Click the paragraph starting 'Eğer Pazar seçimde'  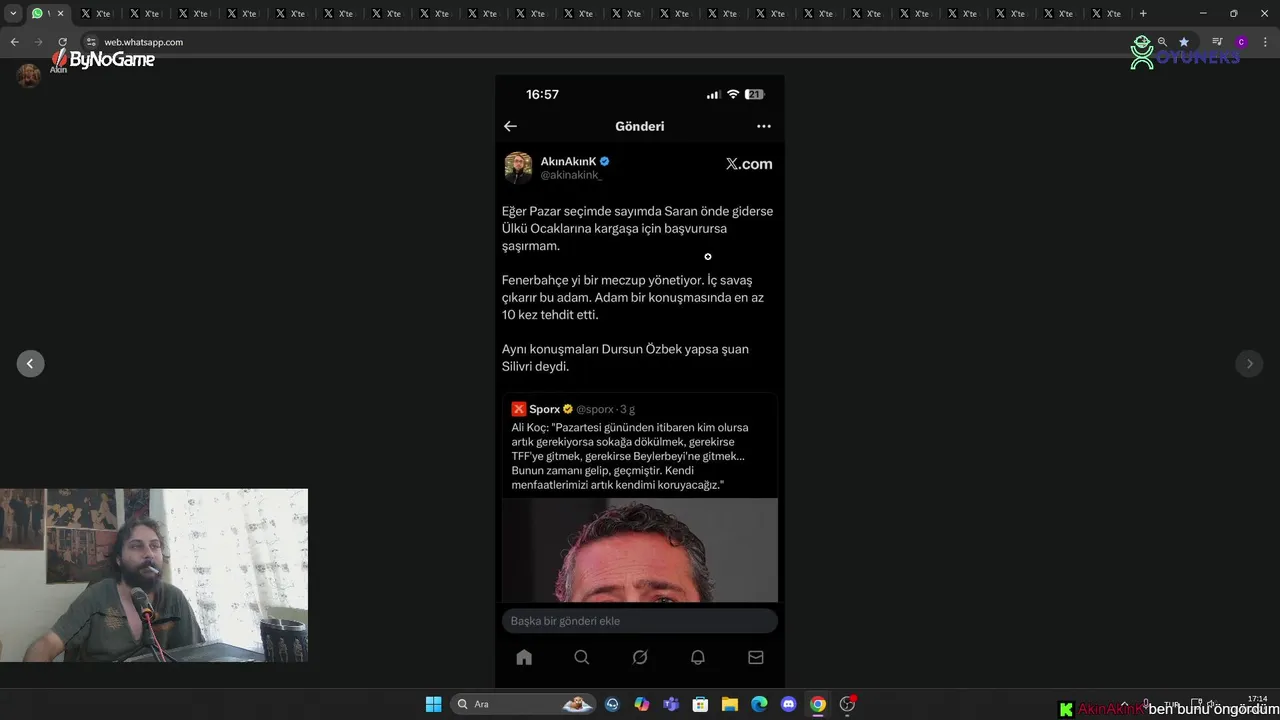[637, 229]
